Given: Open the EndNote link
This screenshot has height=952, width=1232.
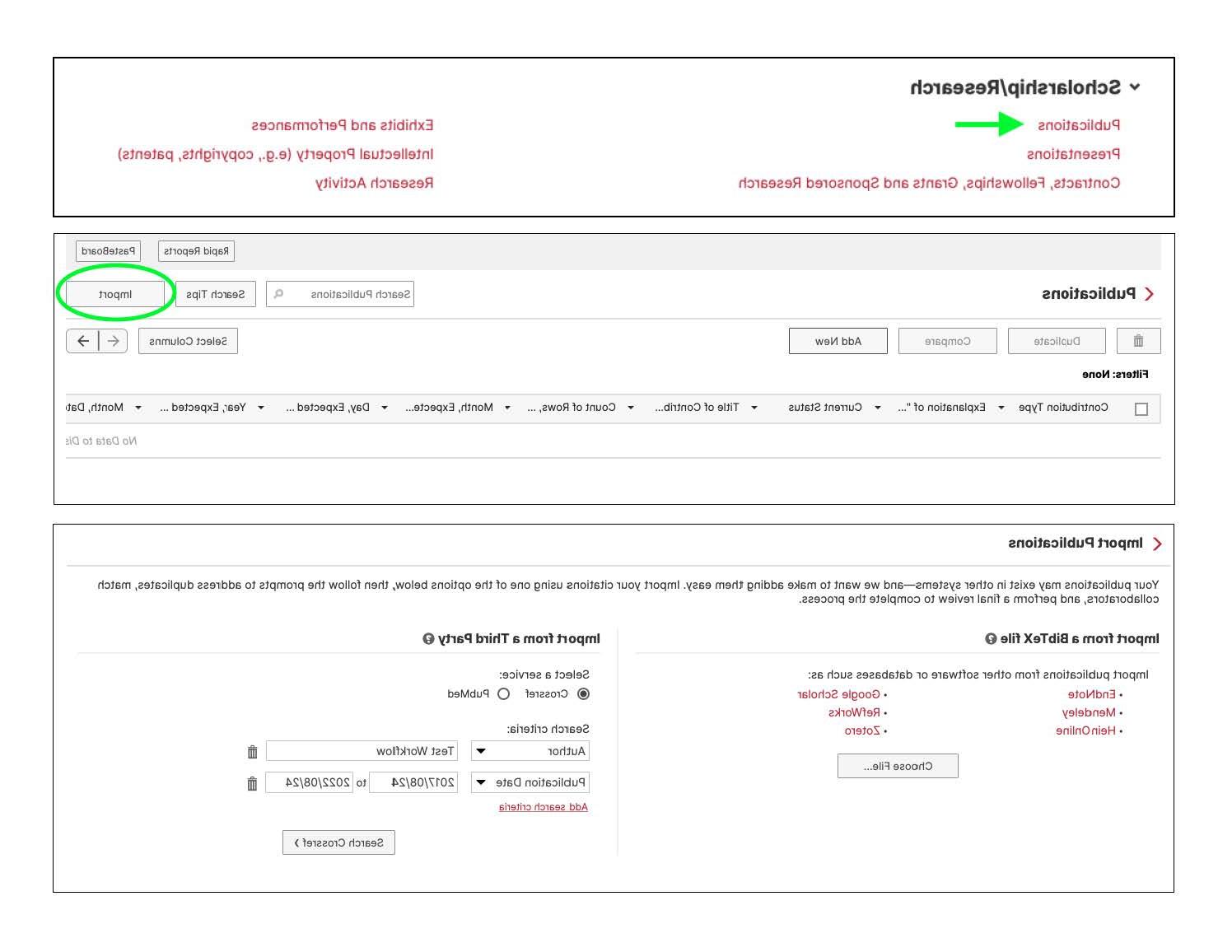Looking at the screenshot, I should pos(1092,694).
